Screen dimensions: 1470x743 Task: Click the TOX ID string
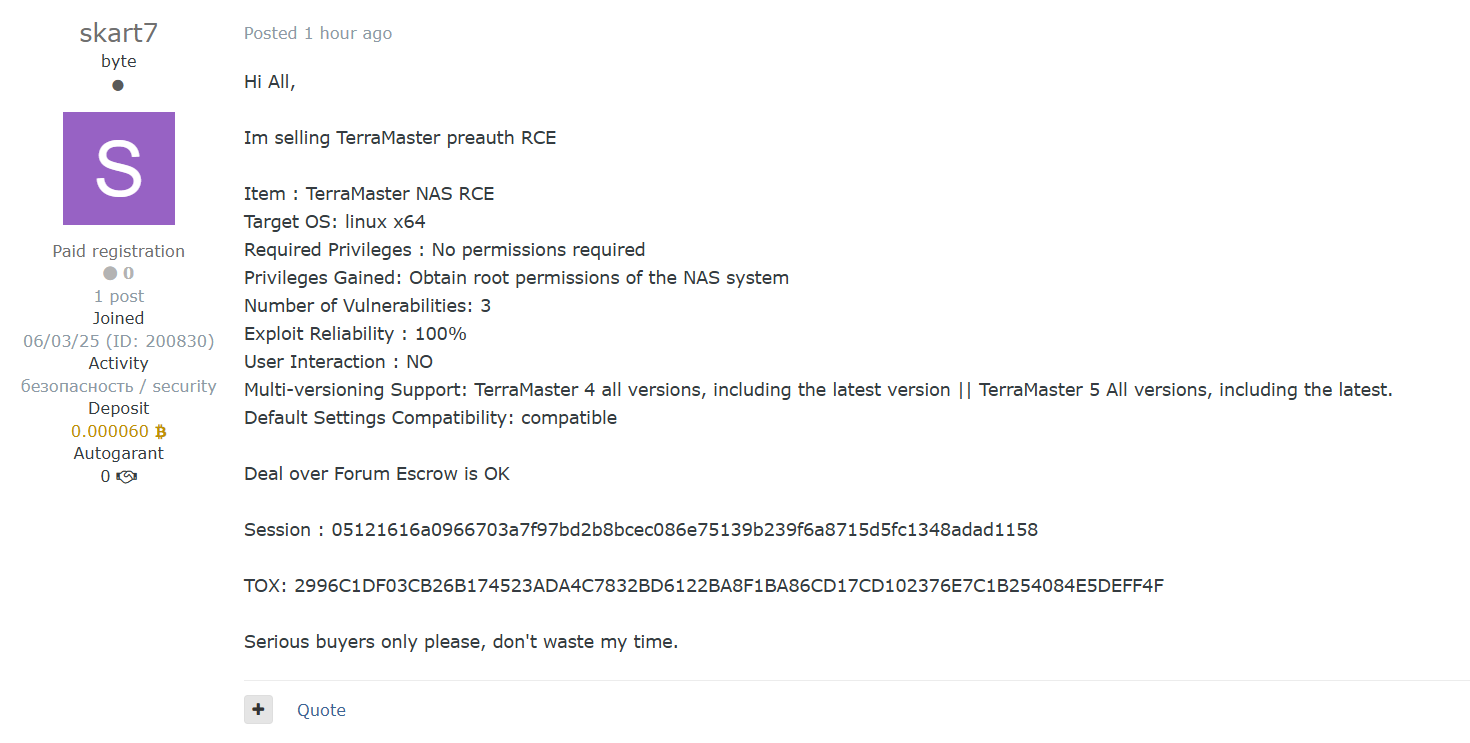729,586
